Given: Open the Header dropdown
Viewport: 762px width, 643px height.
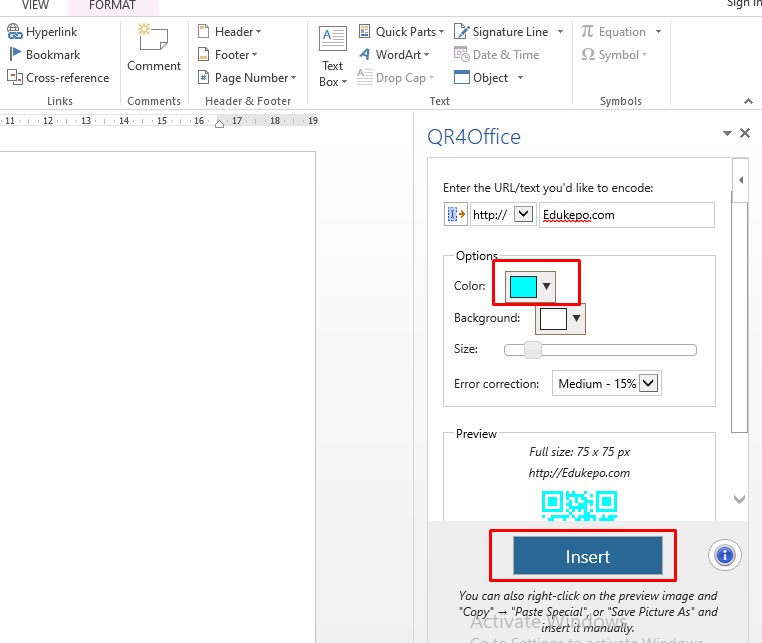Looking at the screenshot, I should (229, 32).
